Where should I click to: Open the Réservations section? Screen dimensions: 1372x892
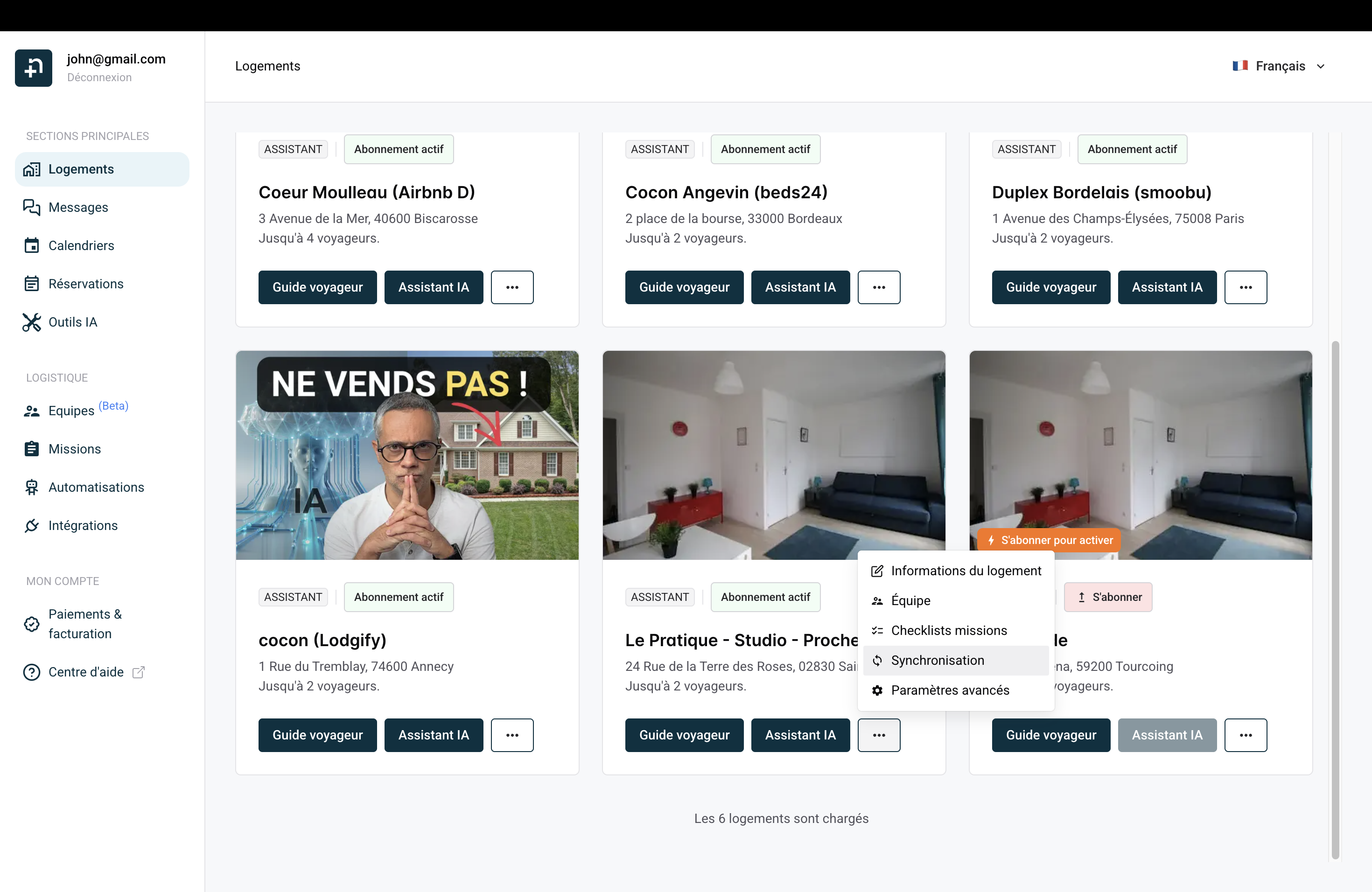coord(85,284)
